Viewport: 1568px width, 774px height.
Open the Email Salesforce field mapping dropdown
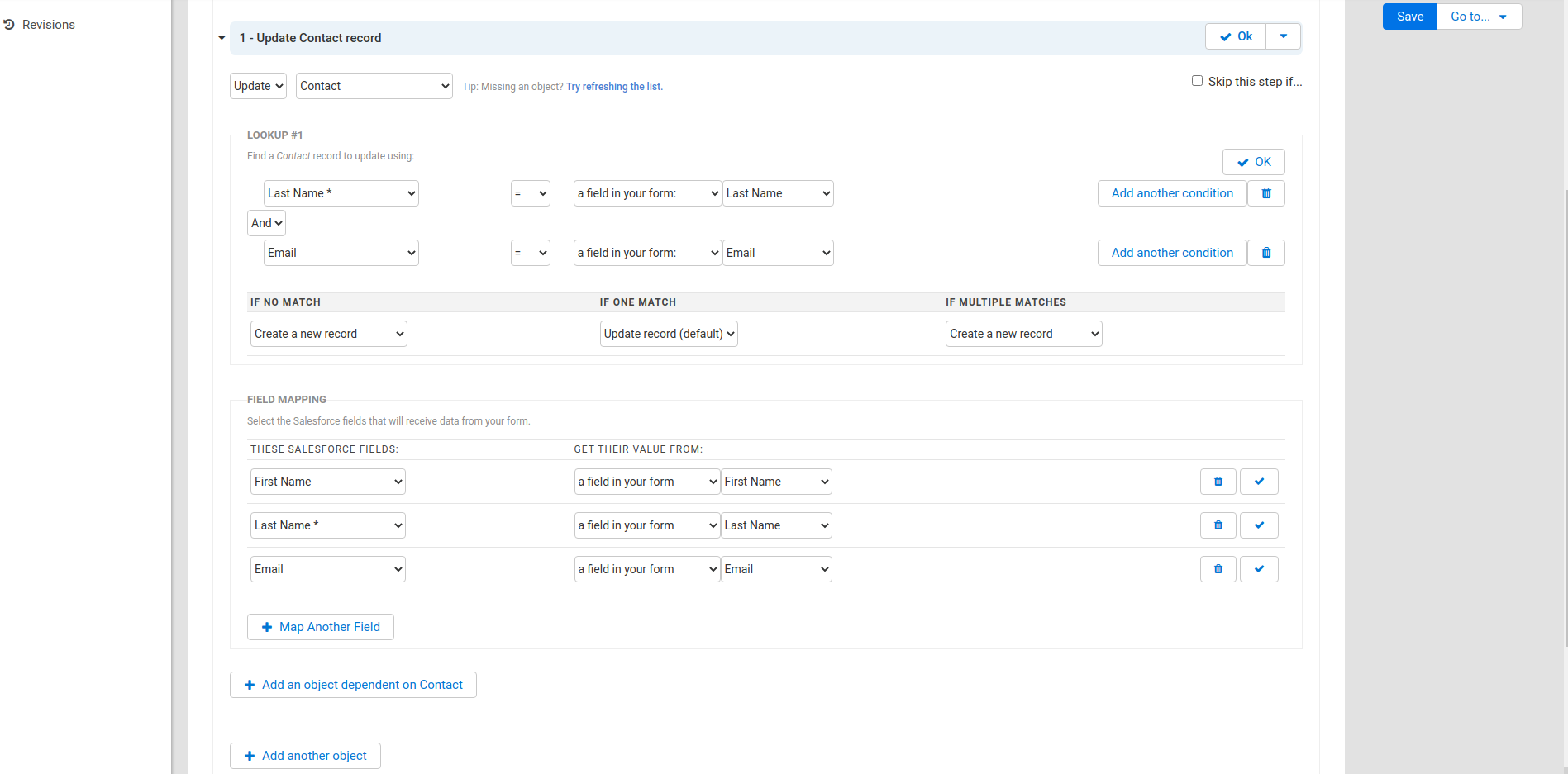coord(328,569)
